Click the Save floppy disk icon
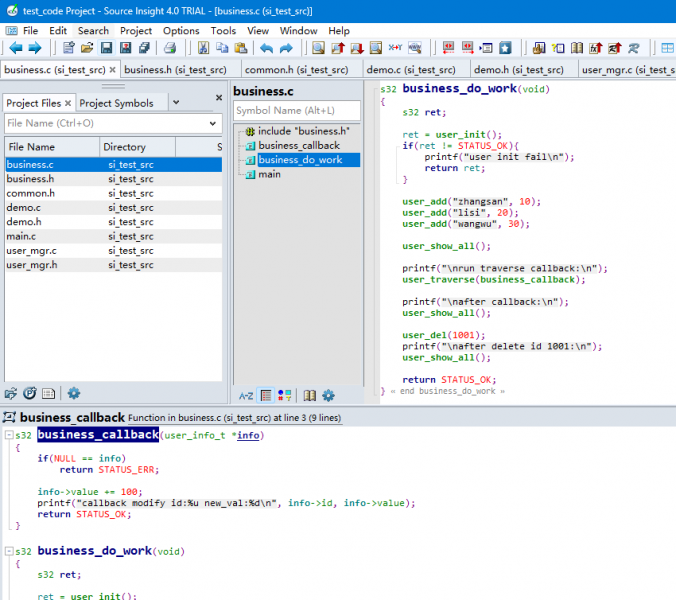 click(x=106, y=48)
